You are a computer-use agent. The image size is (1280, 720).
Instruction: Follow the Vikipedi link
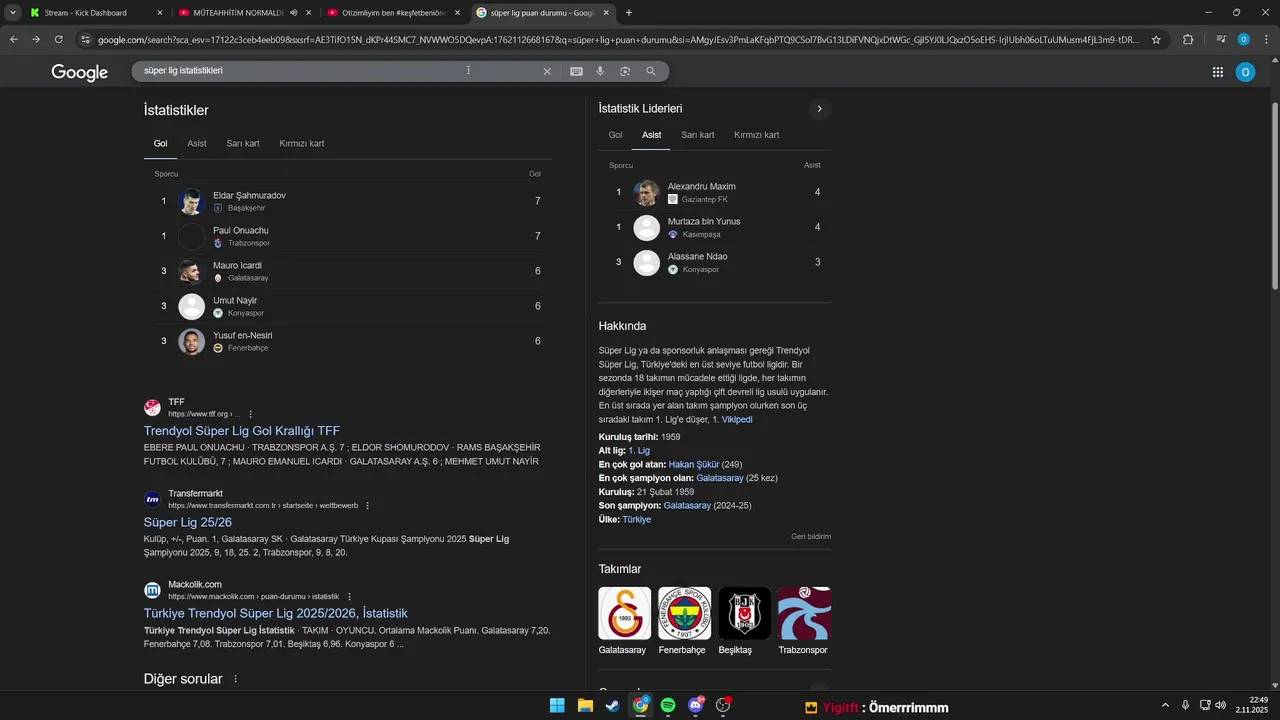click(737, 420)
